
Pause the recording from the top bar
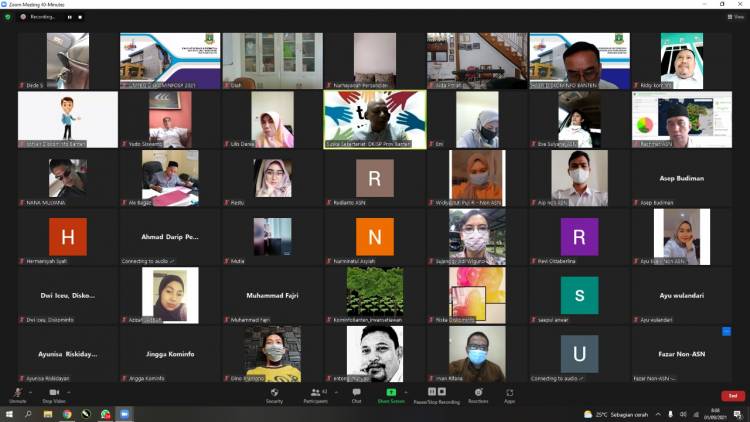pyautogui.click(x=69, y=17)
